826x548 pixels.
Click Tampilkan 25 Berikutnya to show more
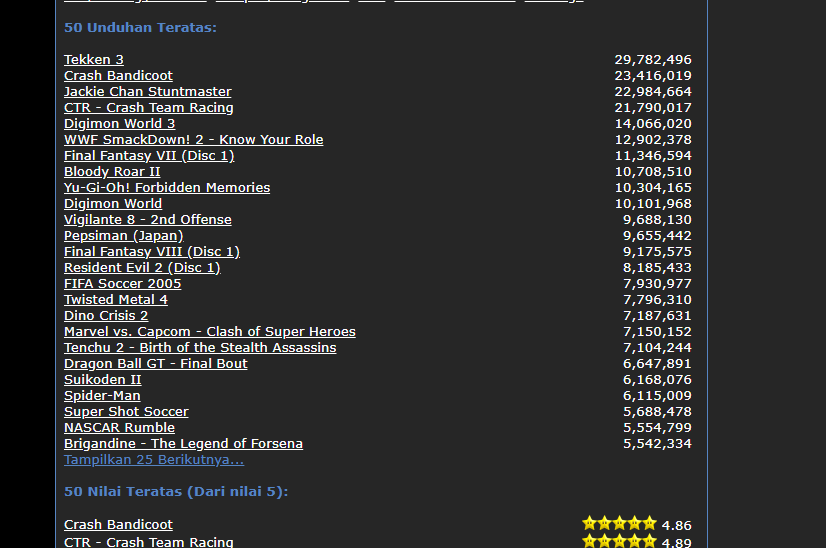(154, 459)
